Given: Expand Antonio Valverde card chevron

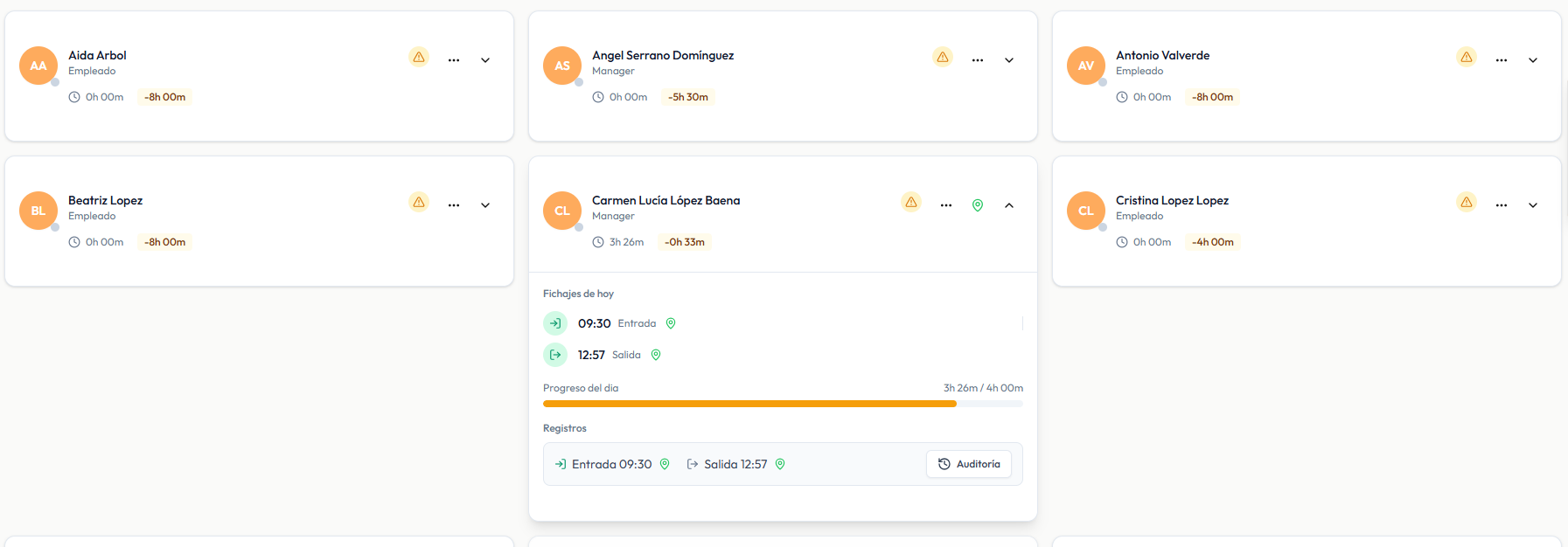Looking at the screenshot, I should pos(1533,60).
